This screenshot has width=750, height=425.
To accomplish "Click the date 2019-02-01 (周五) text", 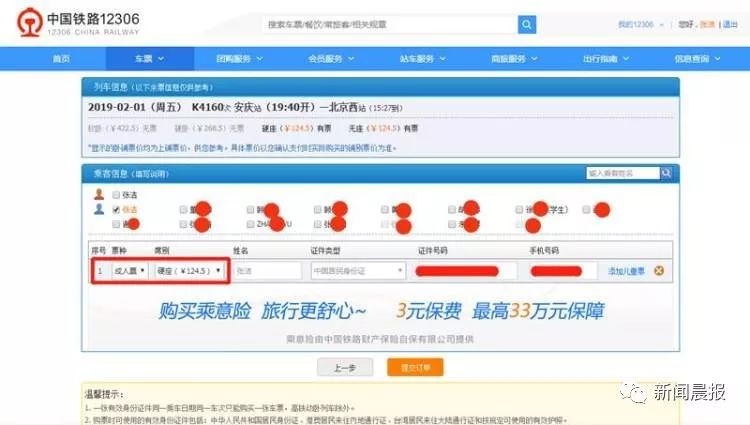I will (x=134, y=107).
